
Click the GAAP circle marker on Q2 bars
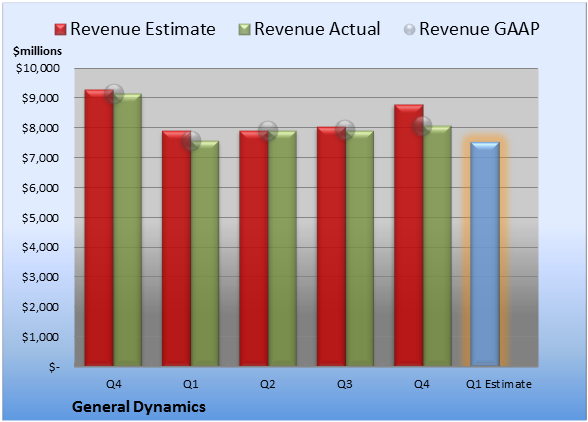(268, 131)
